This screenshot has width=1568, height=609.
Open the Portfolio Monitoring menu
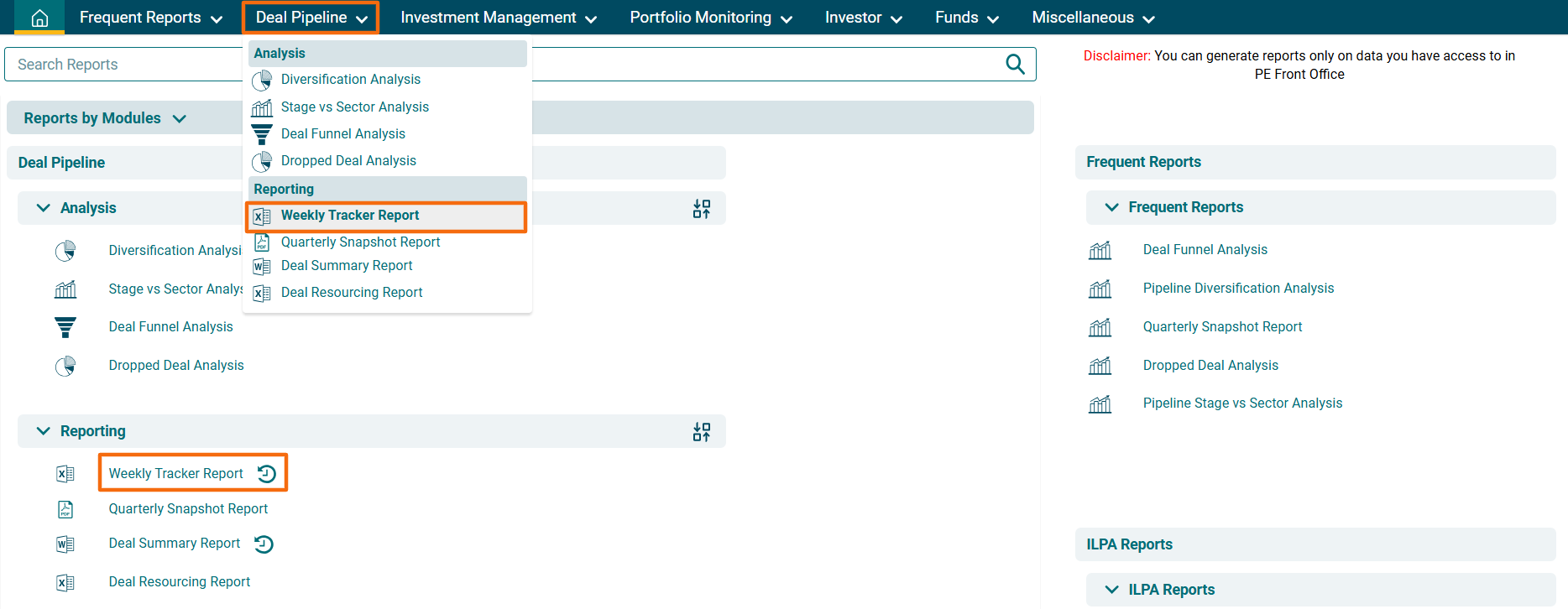point(710,18)
